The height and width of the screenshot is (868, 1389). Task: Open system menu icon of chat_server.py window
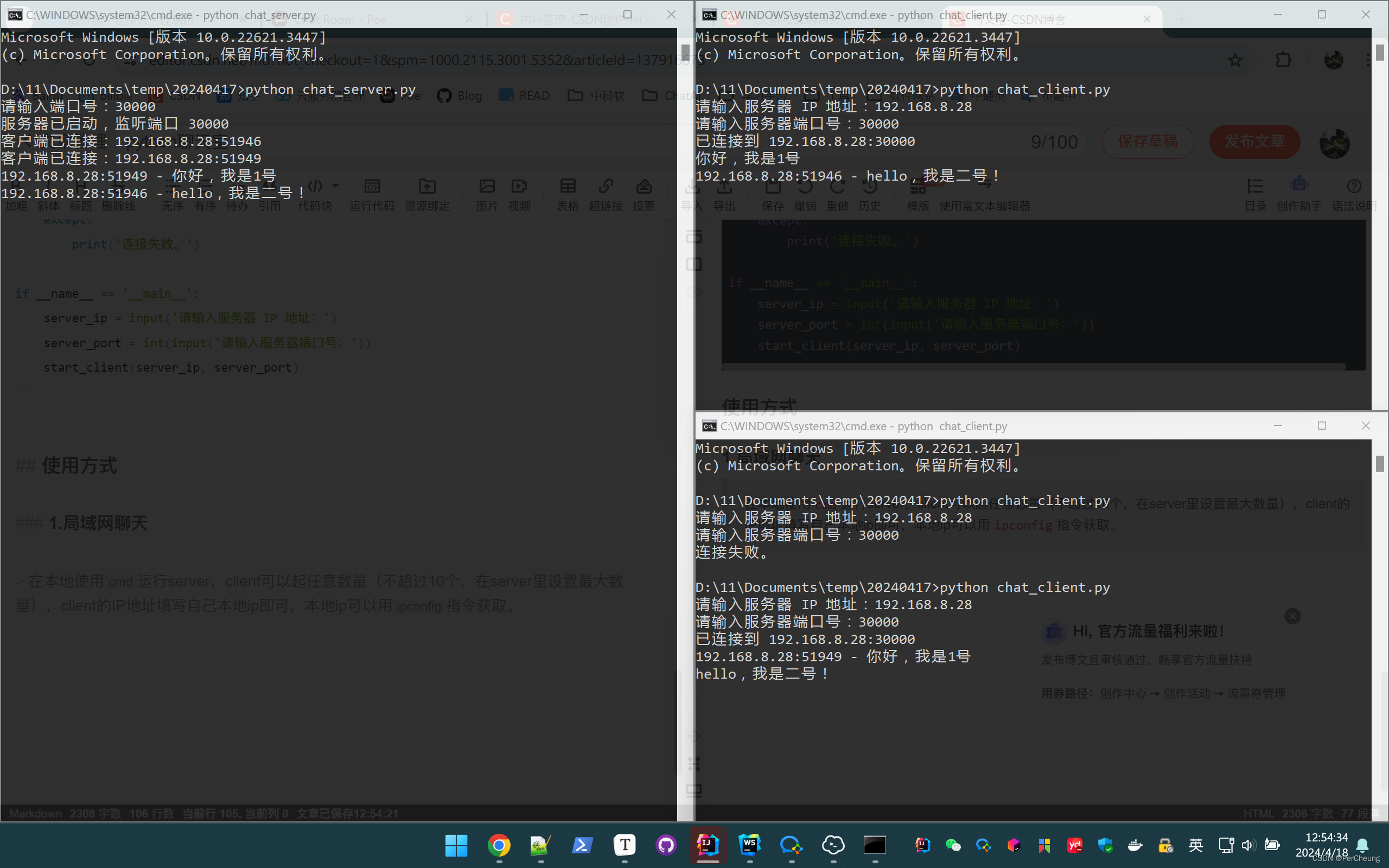(15, 15)
